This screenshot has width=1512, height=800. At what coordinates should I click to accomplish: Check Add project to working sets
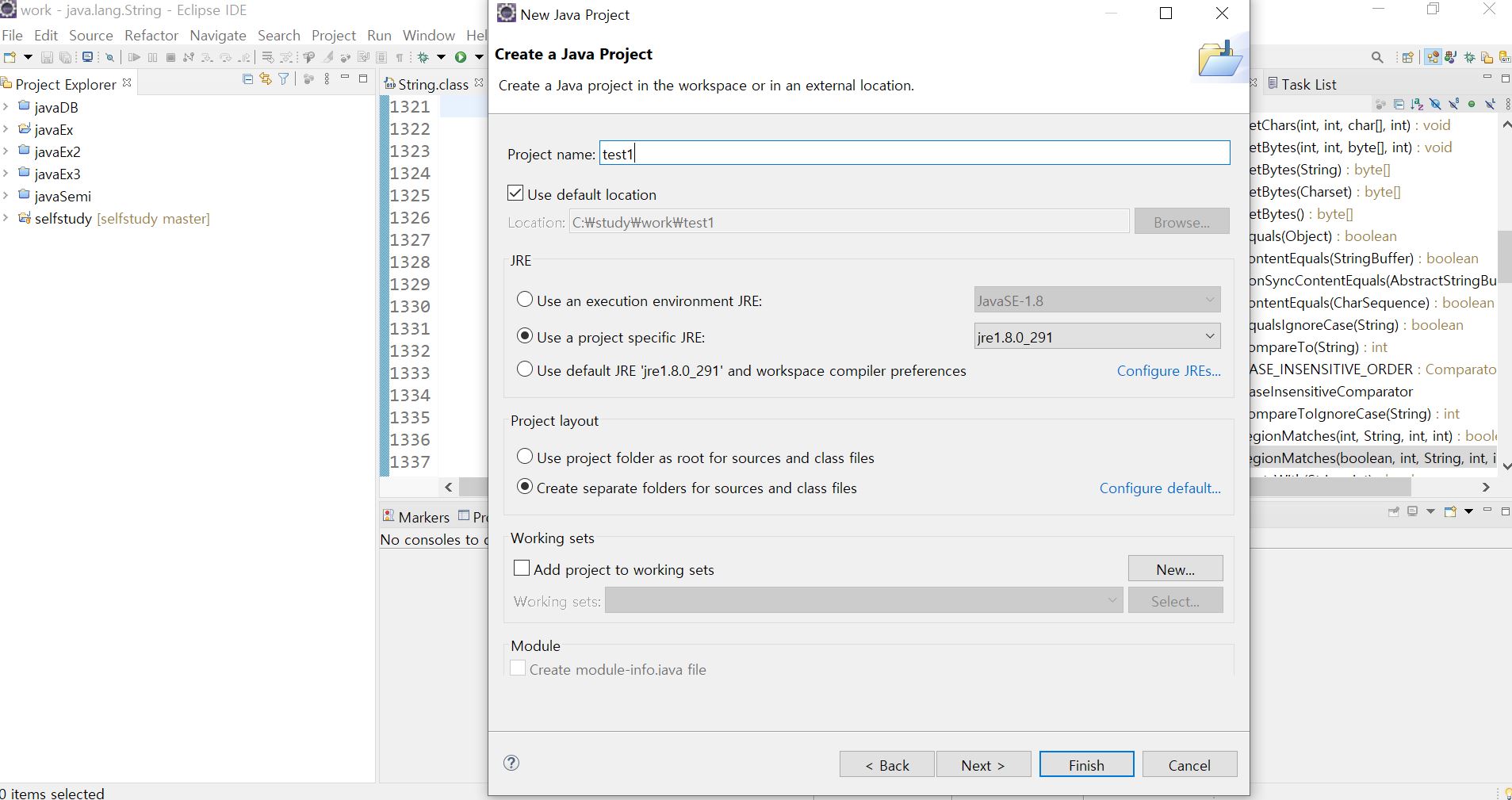(x=522, y=568)
